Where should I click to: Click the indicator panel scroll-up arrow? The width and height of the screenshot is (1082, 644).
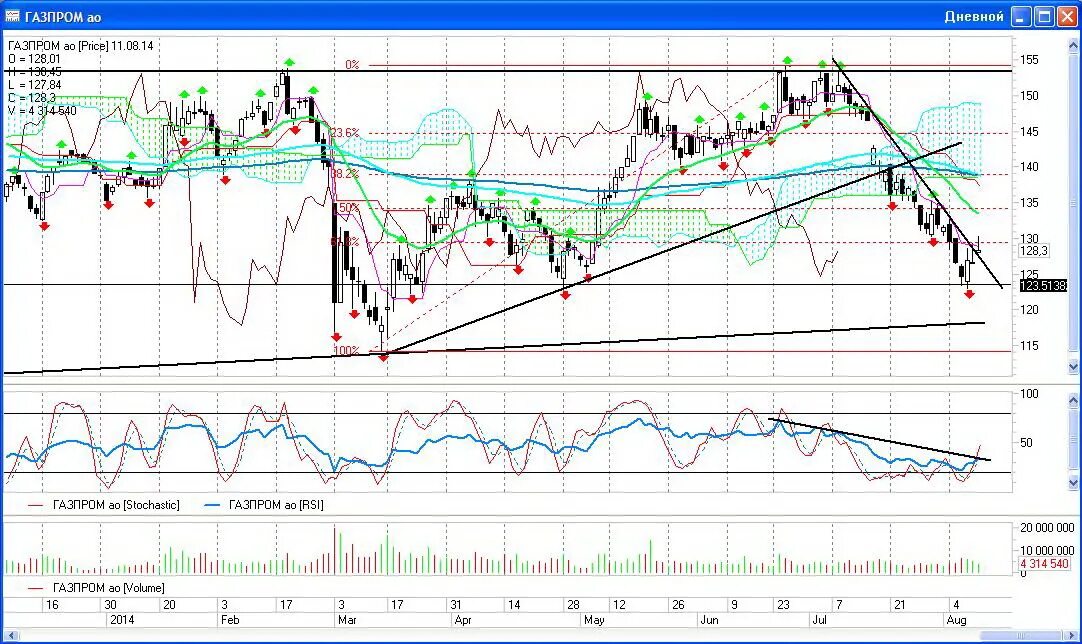point(1073,400)
